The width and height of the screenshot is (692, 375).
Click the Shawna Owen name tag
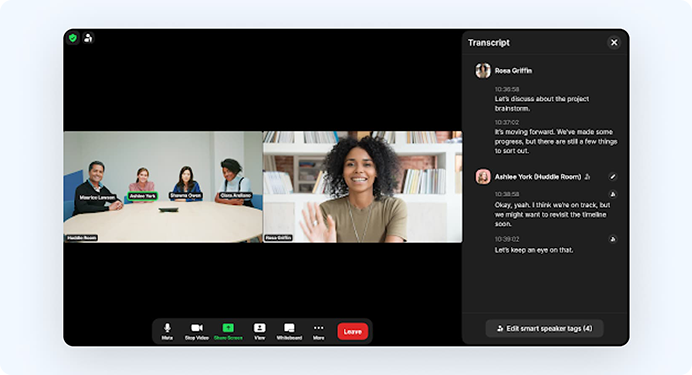[x=186, y=195]
